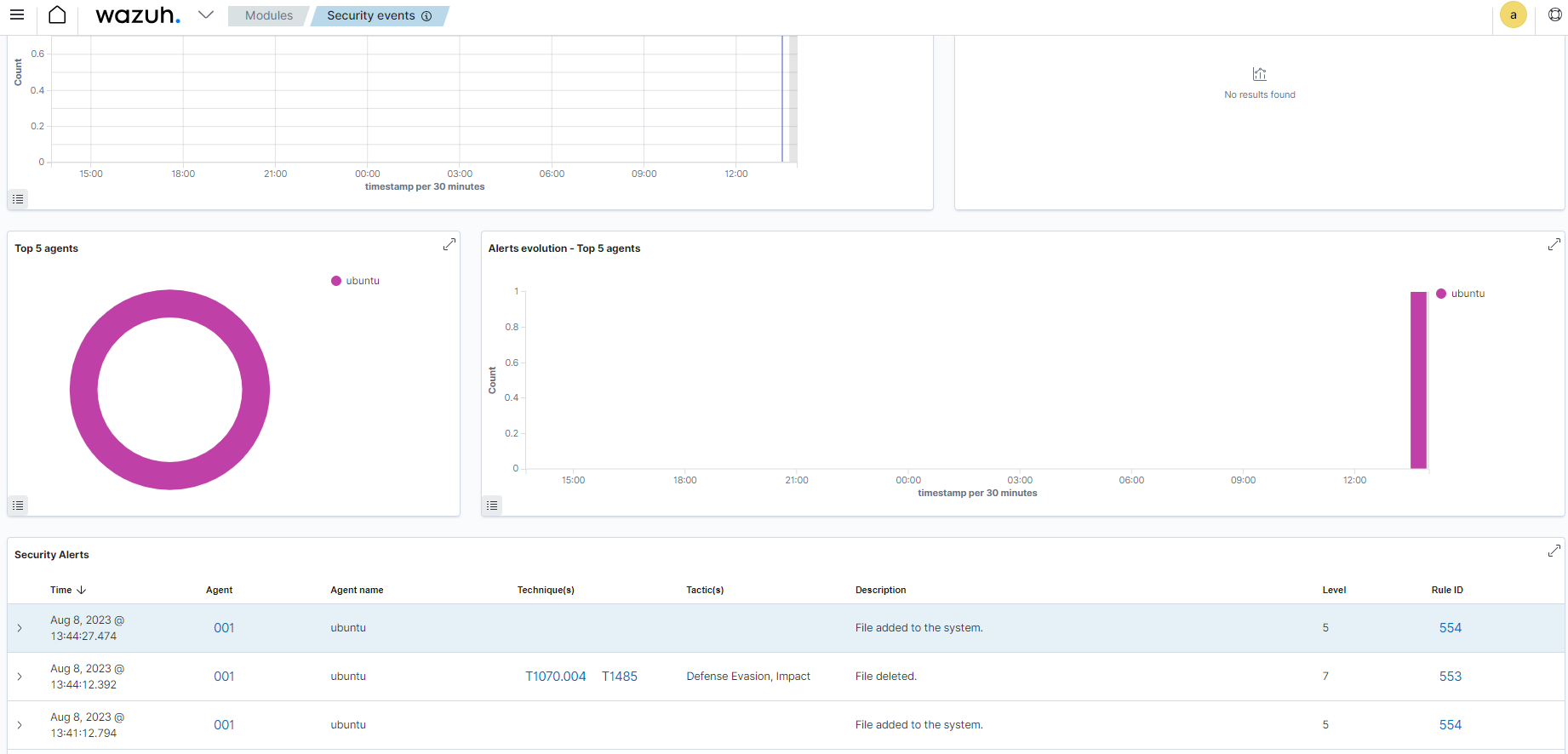The width and height of the screenshot is (1568, 754).
Task: Click the Agent column header
Action: 219,590
